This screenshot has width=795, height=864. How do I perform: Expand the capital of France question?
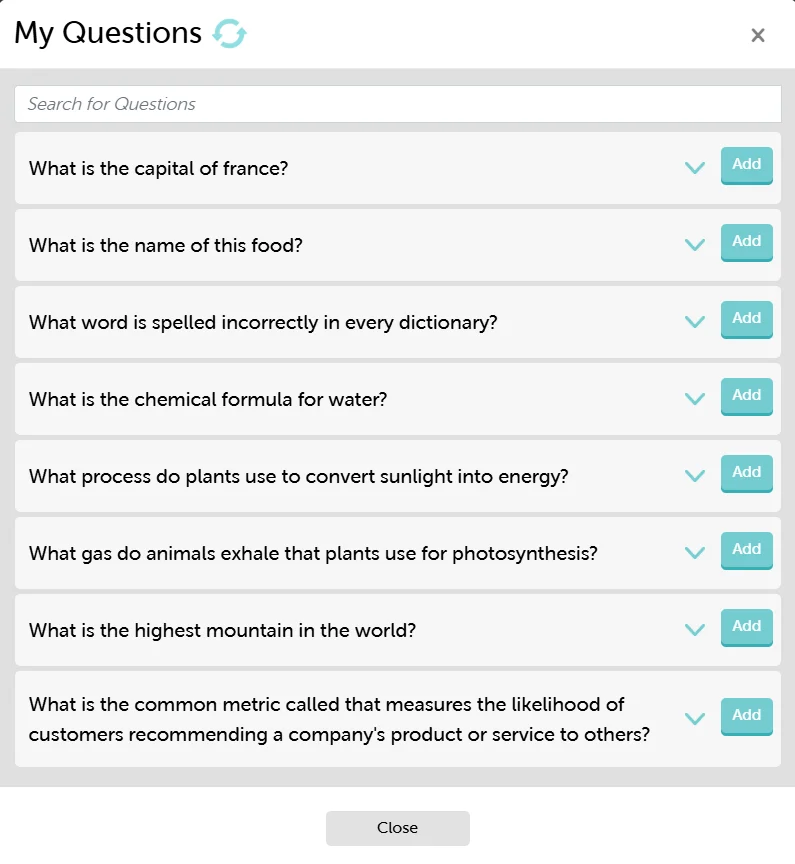pyautogui.click(x=695, y=168)
